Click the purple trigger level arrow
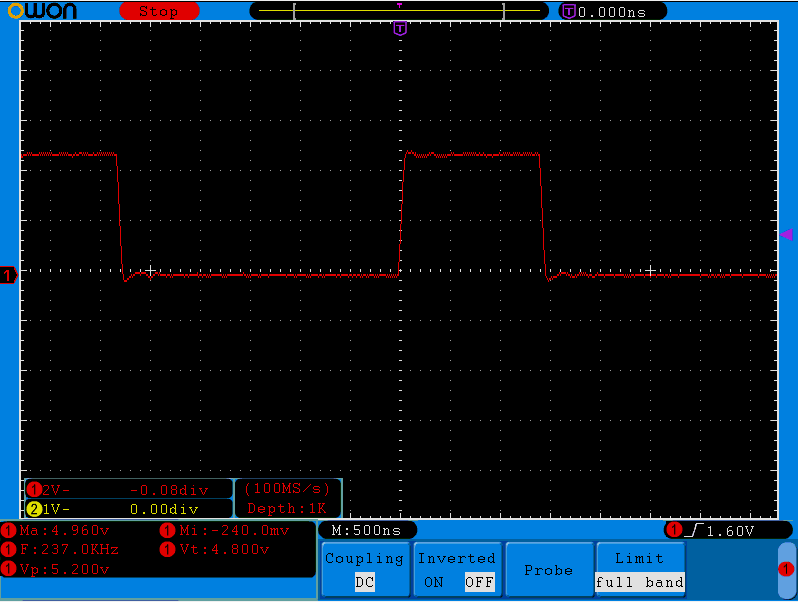 tap(786, 234)
